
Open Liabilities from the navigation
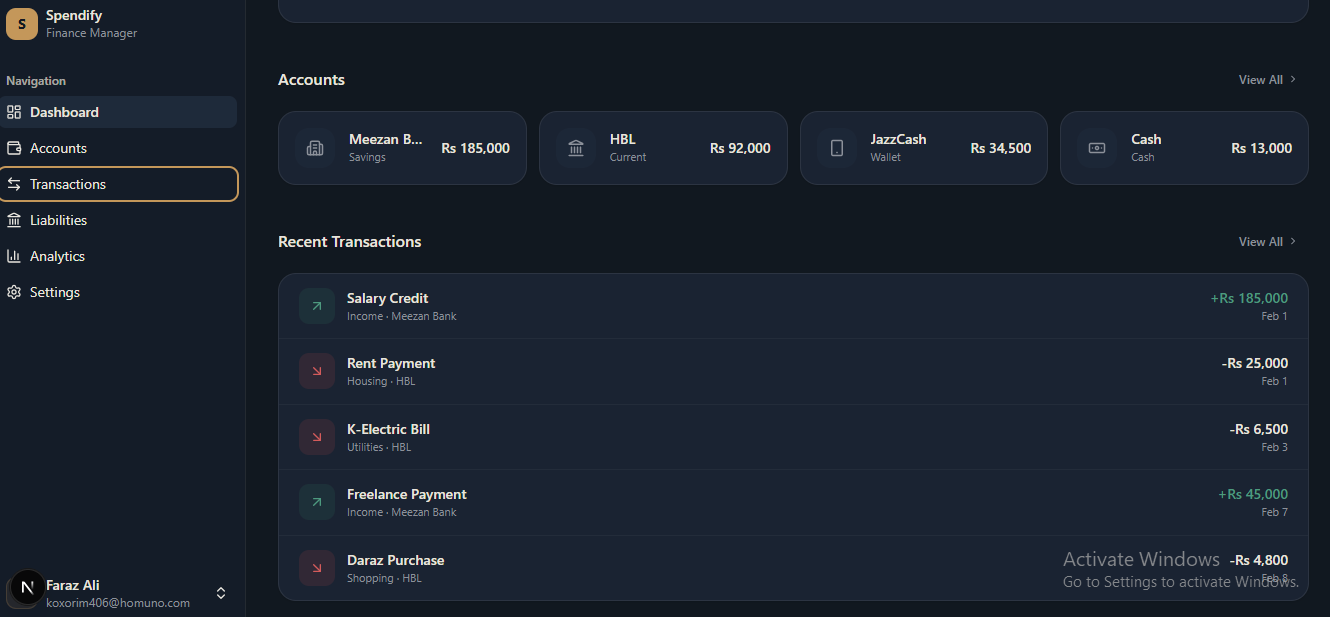pyautogui.click(x=58, y=220)
